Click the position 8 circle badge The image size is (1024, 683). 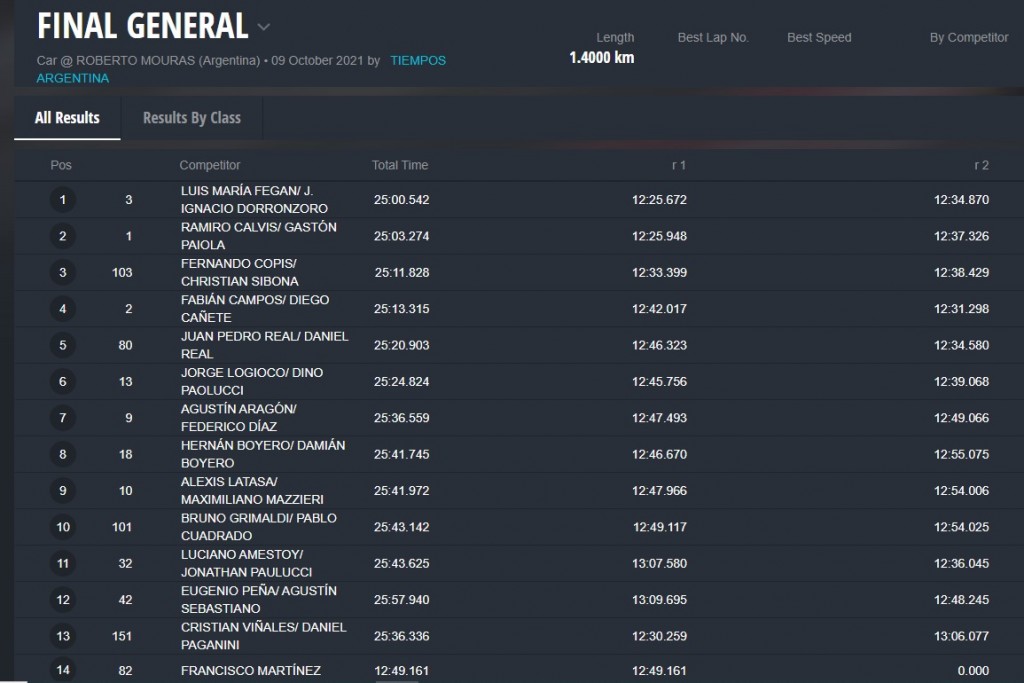click(x=63, y=454)
